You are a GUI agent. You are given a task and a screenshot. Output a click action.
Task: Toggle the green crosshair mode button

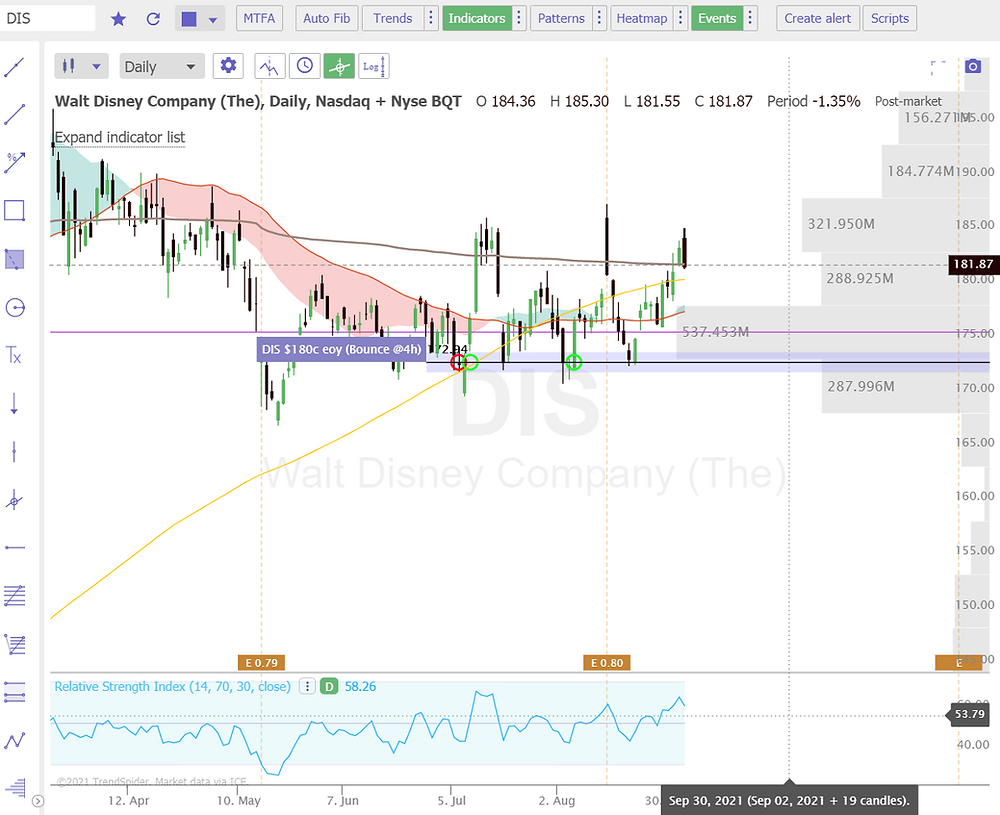(x=339, y=66)
